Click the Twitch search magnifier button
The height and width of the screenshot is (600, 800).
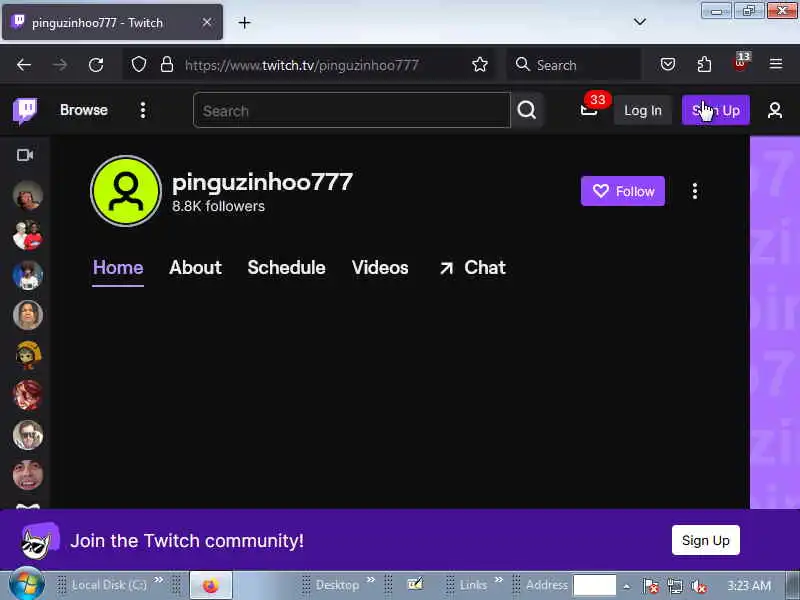(527, 110)
